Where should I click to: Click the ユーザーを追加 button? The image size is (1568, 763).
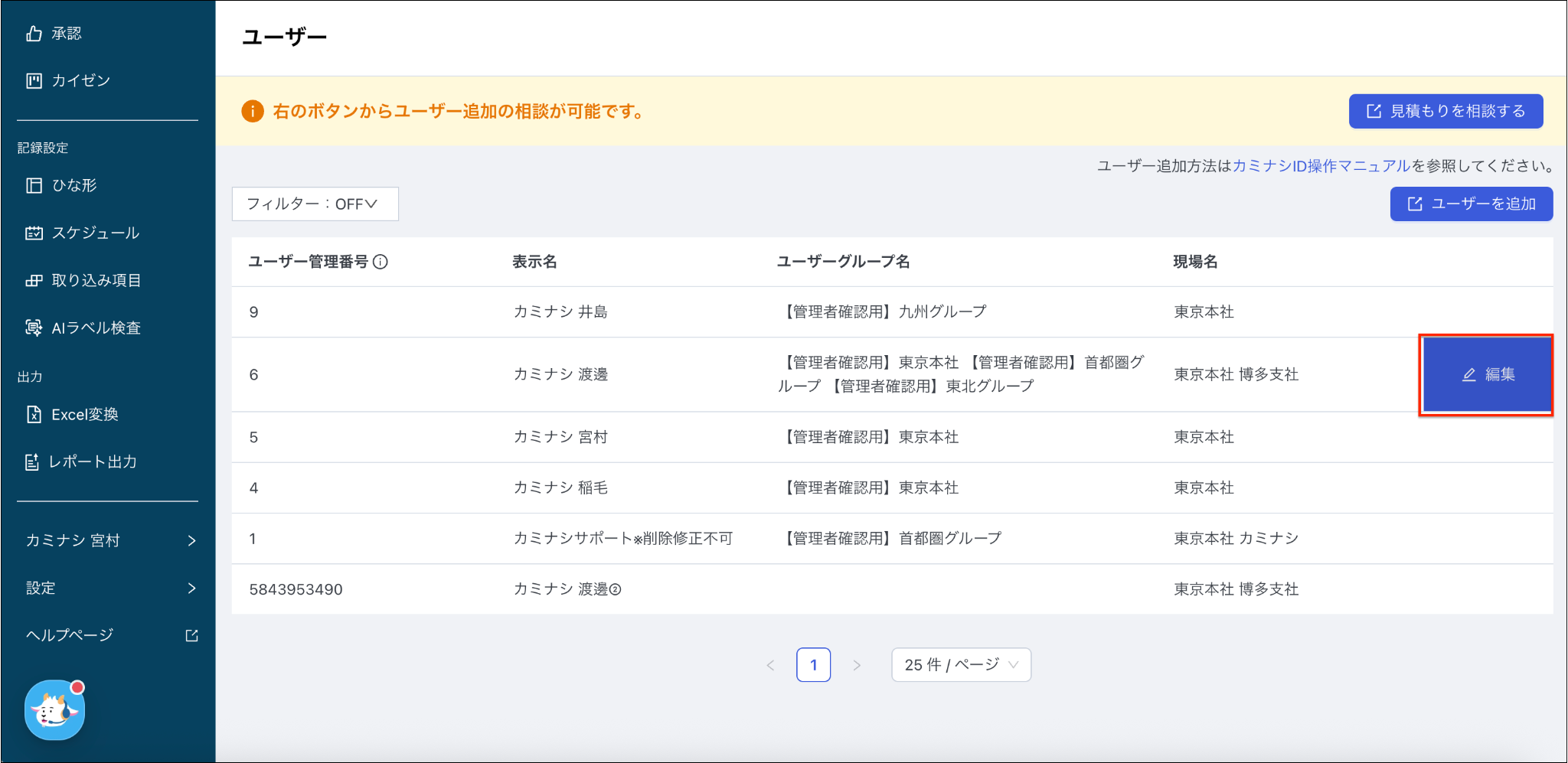[x=1471, y=204]
